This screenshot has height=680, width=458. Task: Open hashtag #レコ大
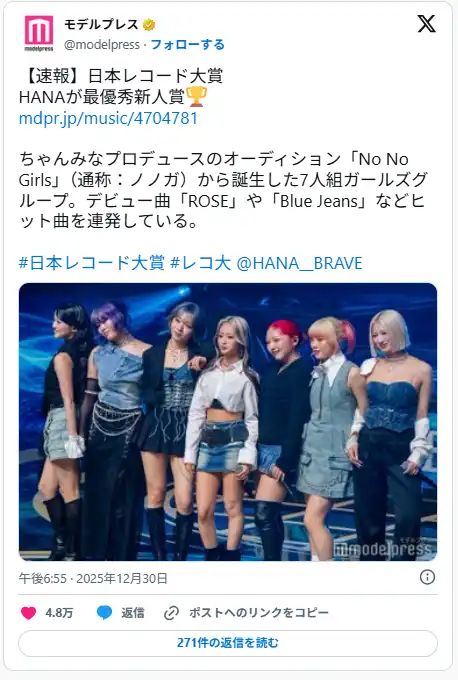(x=200, y=263)
